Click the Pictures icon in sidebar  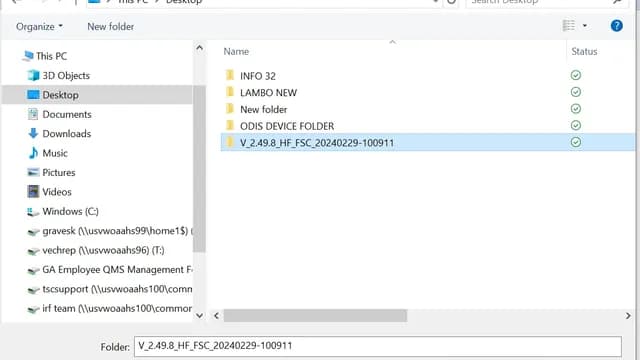click(33, 172)
